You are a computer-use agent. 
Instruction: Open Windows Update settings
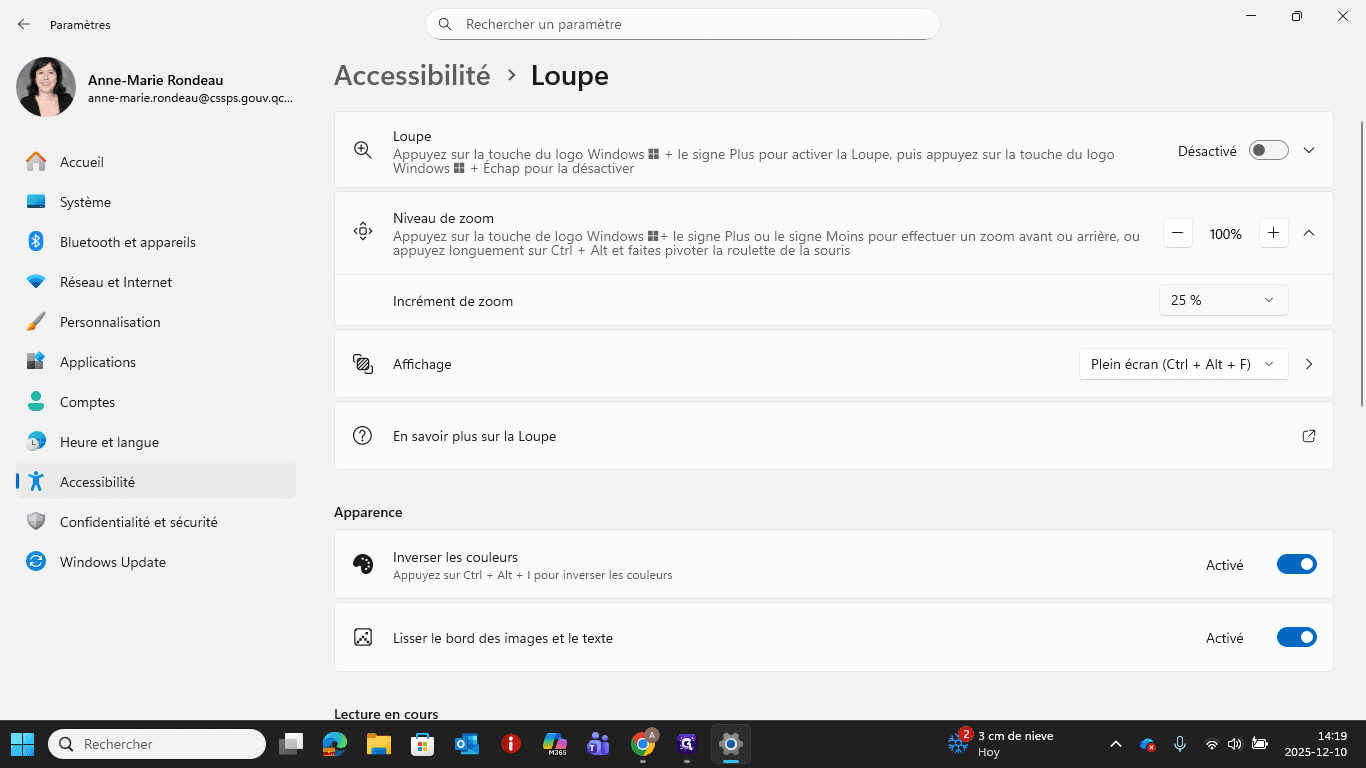pos(156,562)
